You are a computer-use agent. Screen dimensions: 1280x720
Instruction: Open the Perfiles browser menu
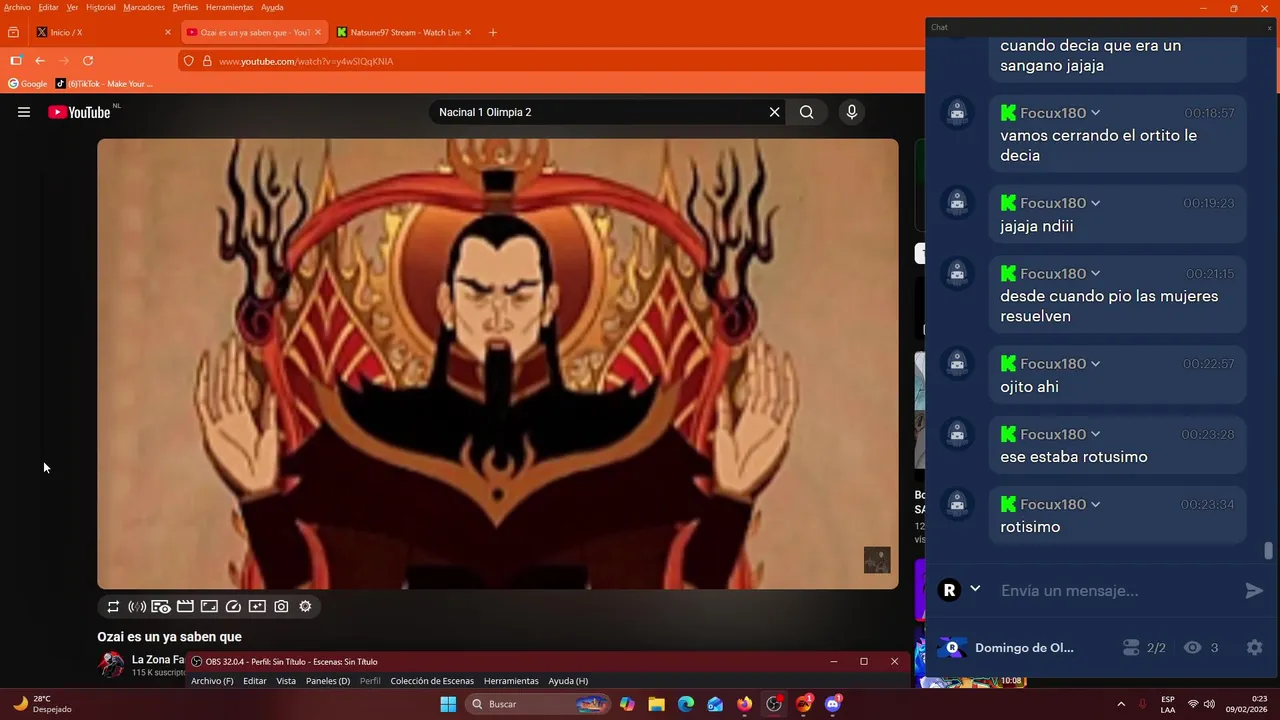pyautogui.click(x=185, y=7)
